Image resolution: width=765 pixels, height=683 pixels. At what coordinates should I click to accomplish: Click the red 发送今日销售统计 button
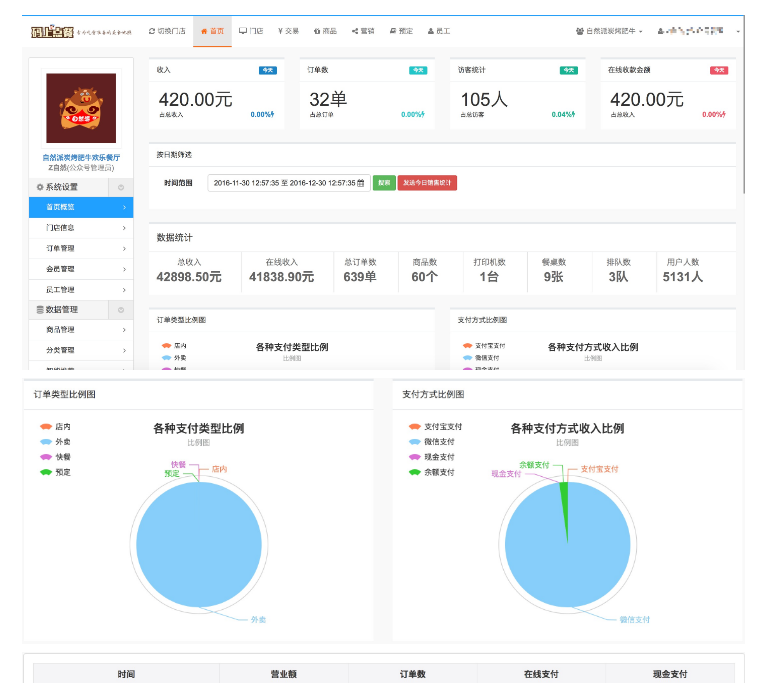(427, 183)
